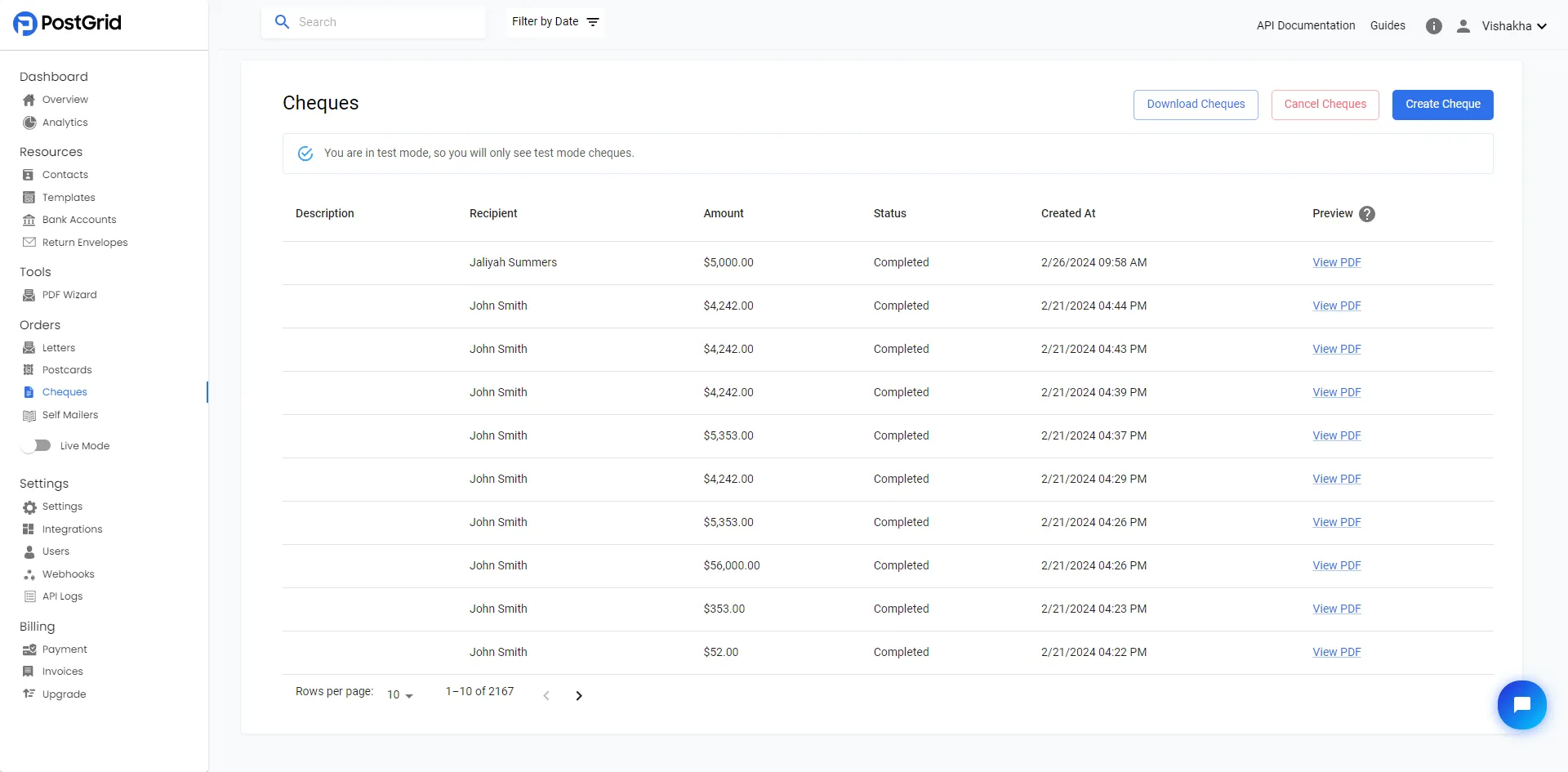Open the Self Mailers section
This screenshot has width=1568, height=772.
[70, 414]
